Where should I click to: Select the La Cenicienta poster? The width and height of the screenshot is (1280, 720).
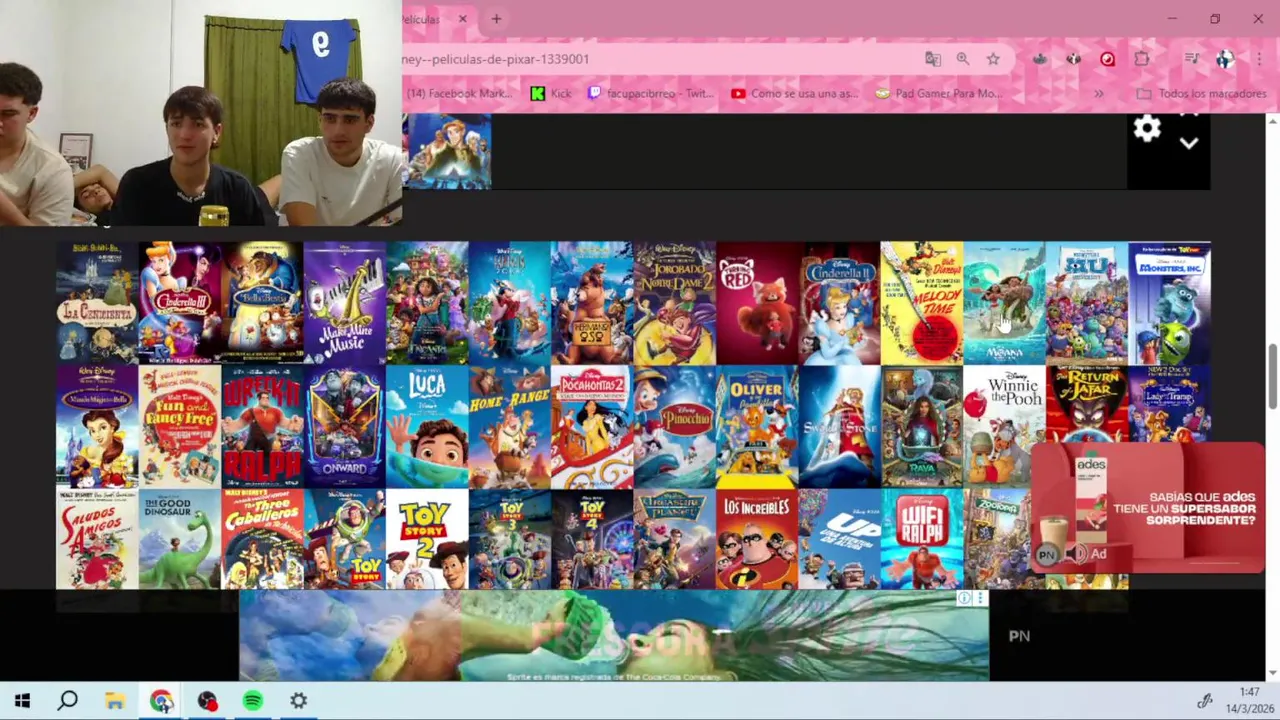point(97,302)
